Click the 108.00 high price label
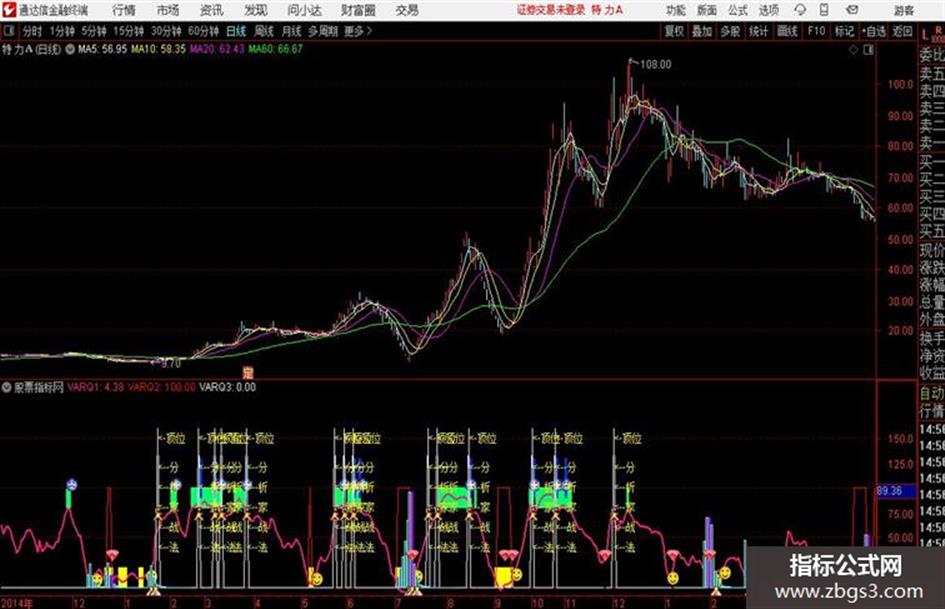 point(656,65)
